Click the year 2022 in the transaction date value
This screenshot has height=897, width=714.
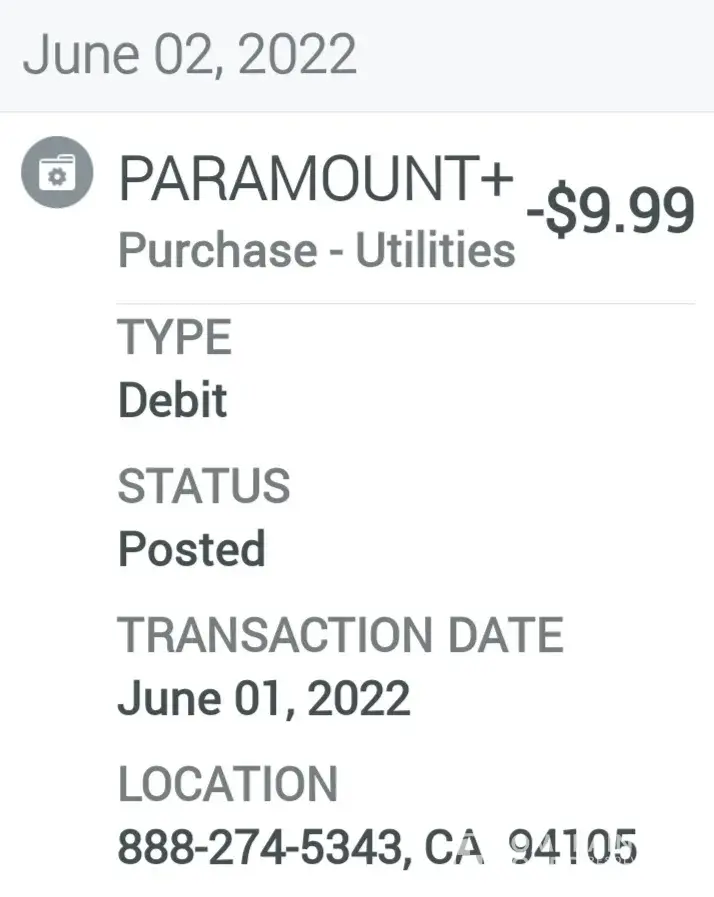[359, 698]
